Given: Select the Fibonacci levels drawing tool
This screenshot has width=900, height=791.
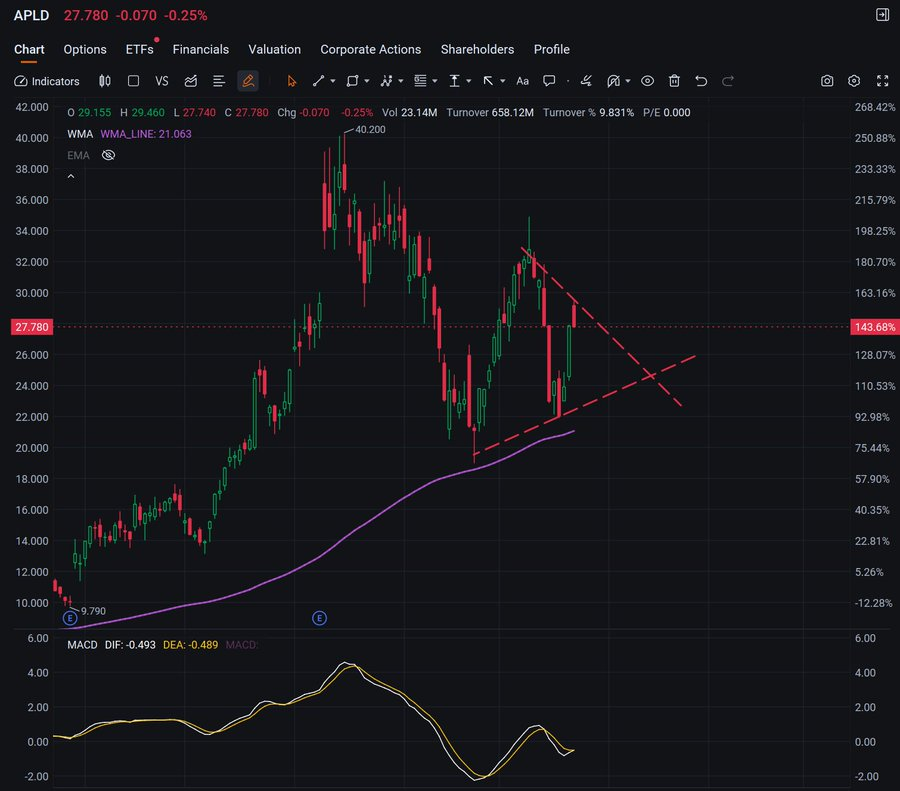Looking at the screenshot, I should (x=420, y=81).
